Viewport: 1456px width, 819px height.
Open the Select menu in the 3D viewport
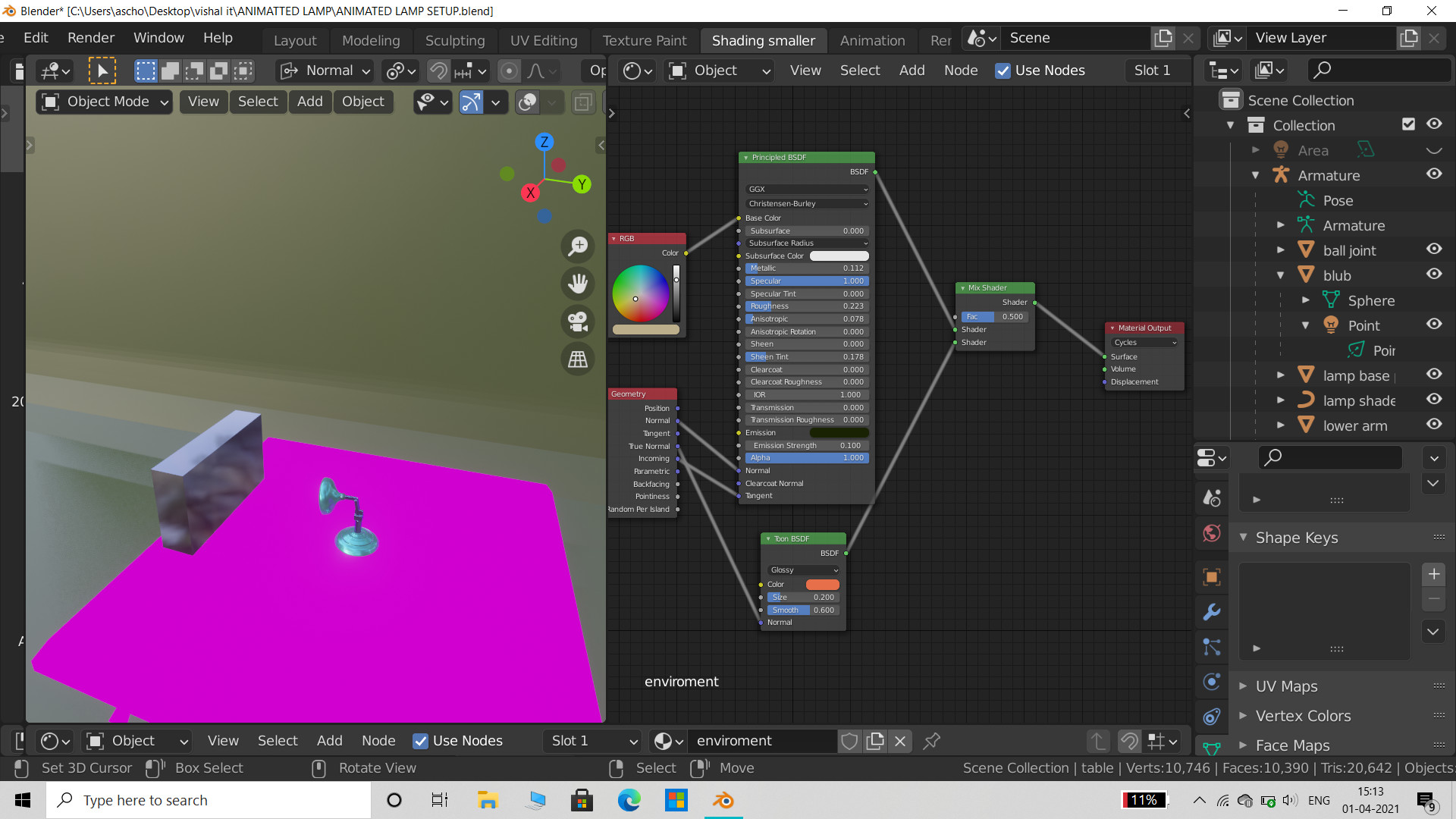click(258, 101)
